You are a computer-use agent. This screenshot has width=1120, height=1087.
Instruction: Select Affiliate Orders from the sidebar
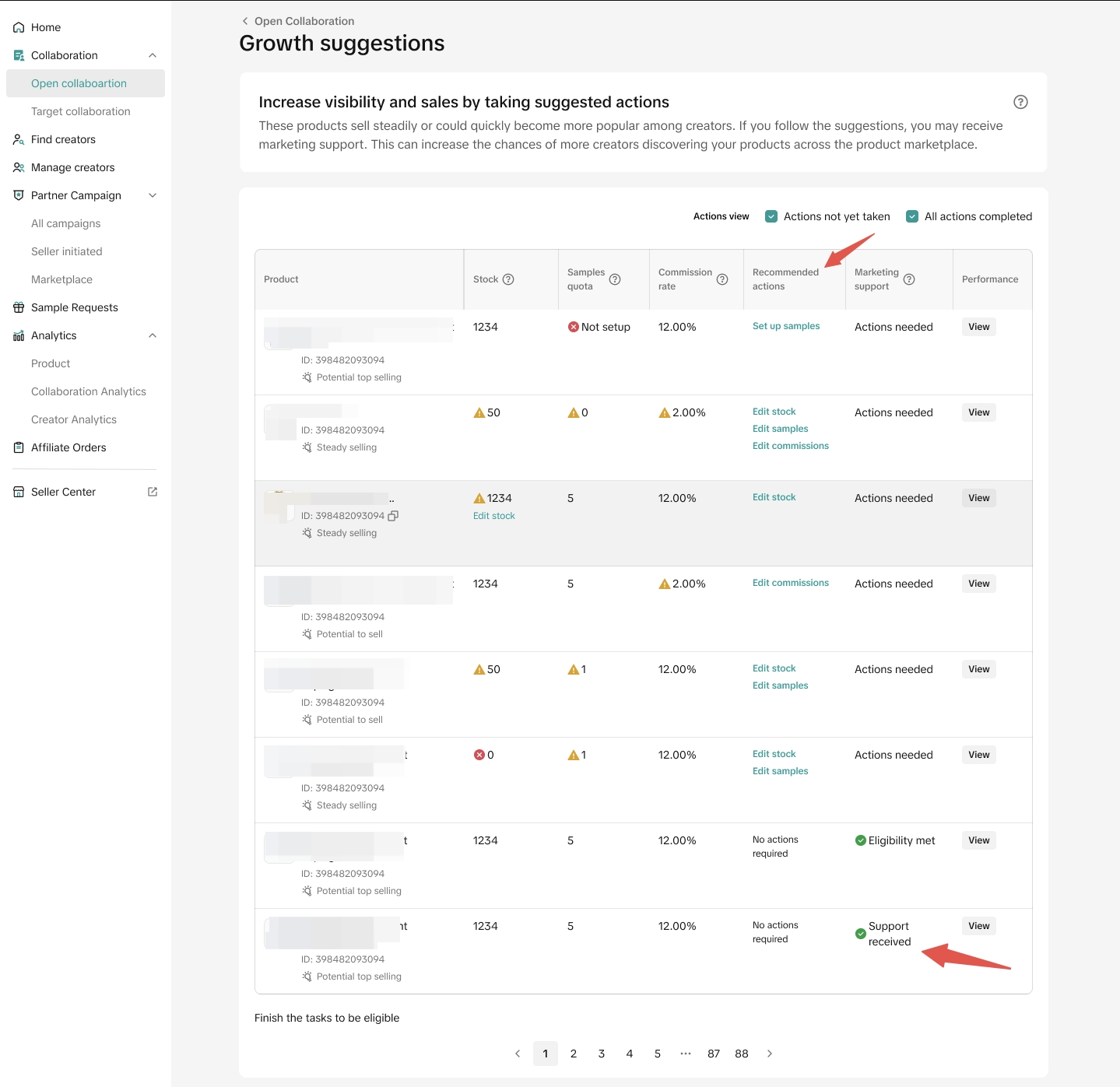point(68,447)
